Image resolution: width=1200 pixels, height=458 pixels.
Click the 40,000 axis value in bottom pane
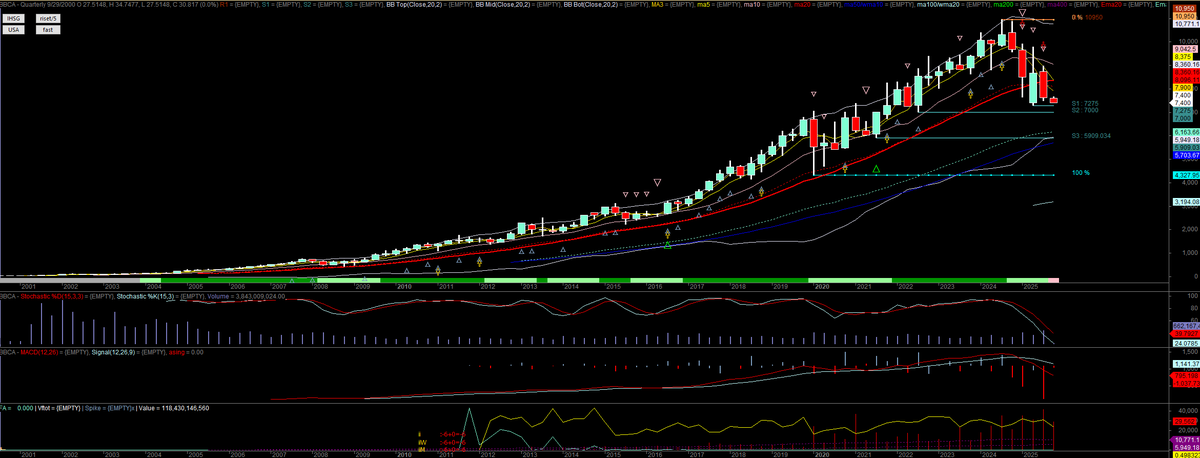(x=1186, y=410)
